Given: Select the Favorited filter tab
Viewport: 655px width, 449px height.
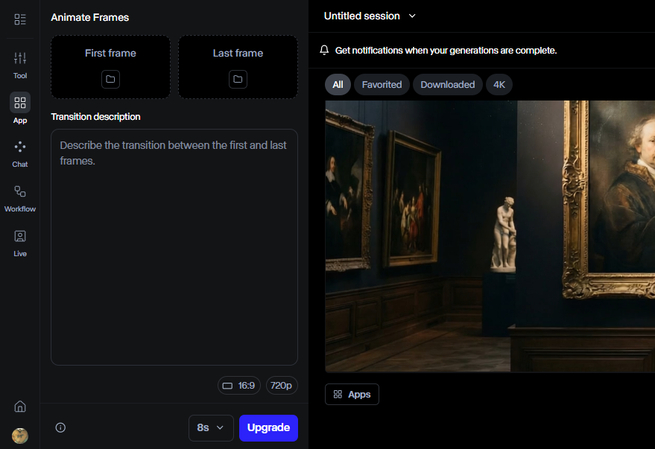Looking at the screenshot, I should tap(381, 85).
